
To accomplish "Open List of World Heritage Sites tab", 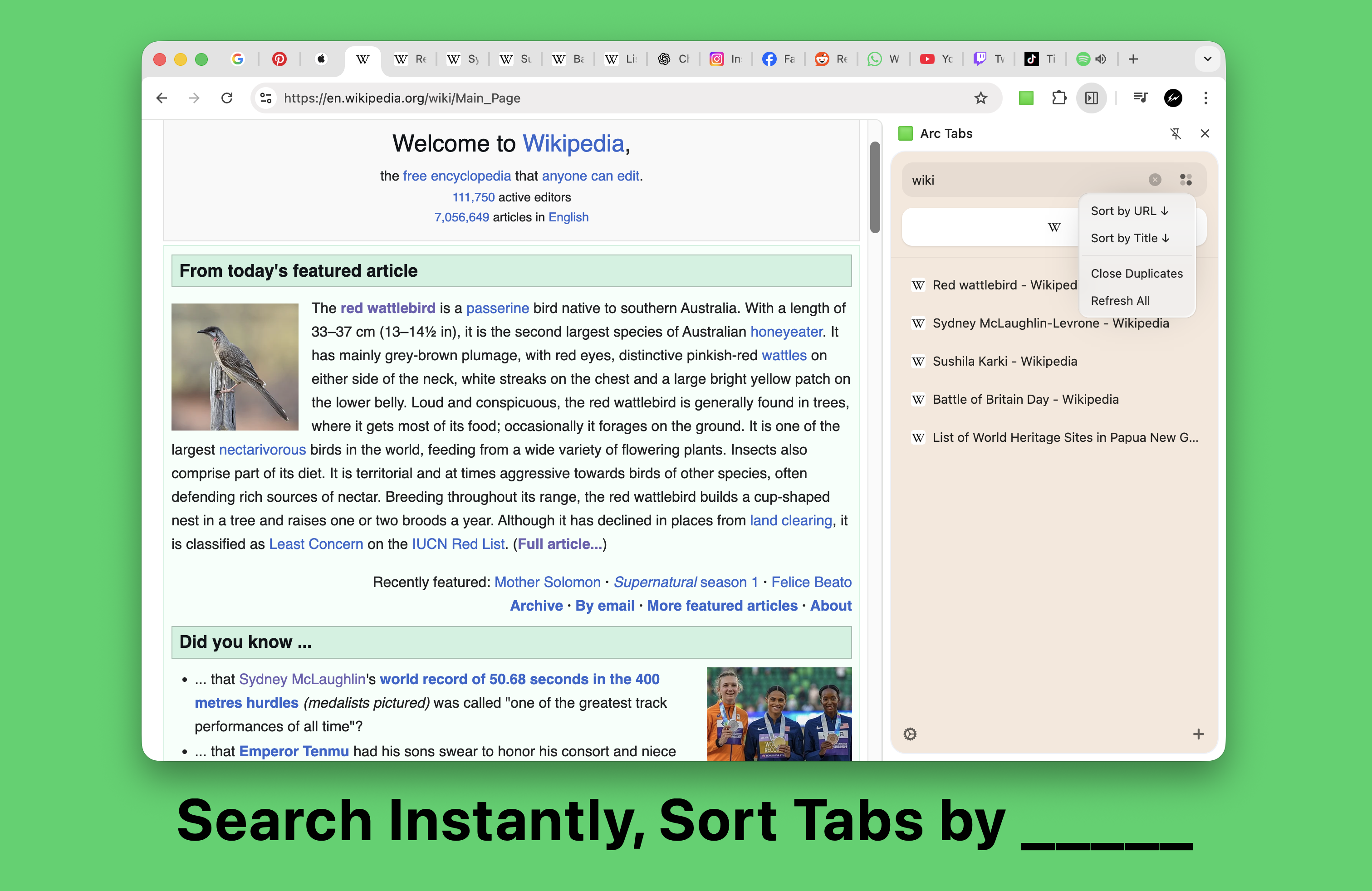I will coord(1054,437).
